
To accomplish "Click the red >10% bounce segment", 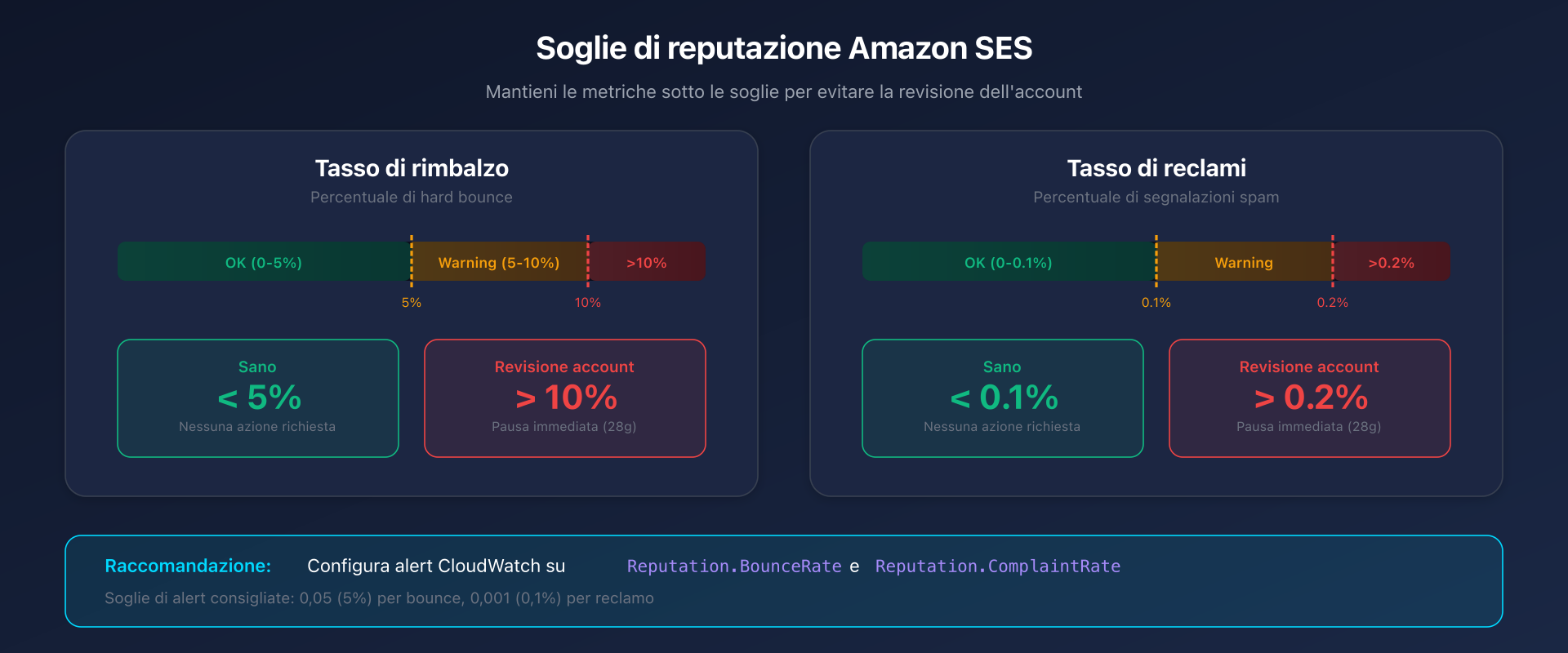I will (646, 262).
